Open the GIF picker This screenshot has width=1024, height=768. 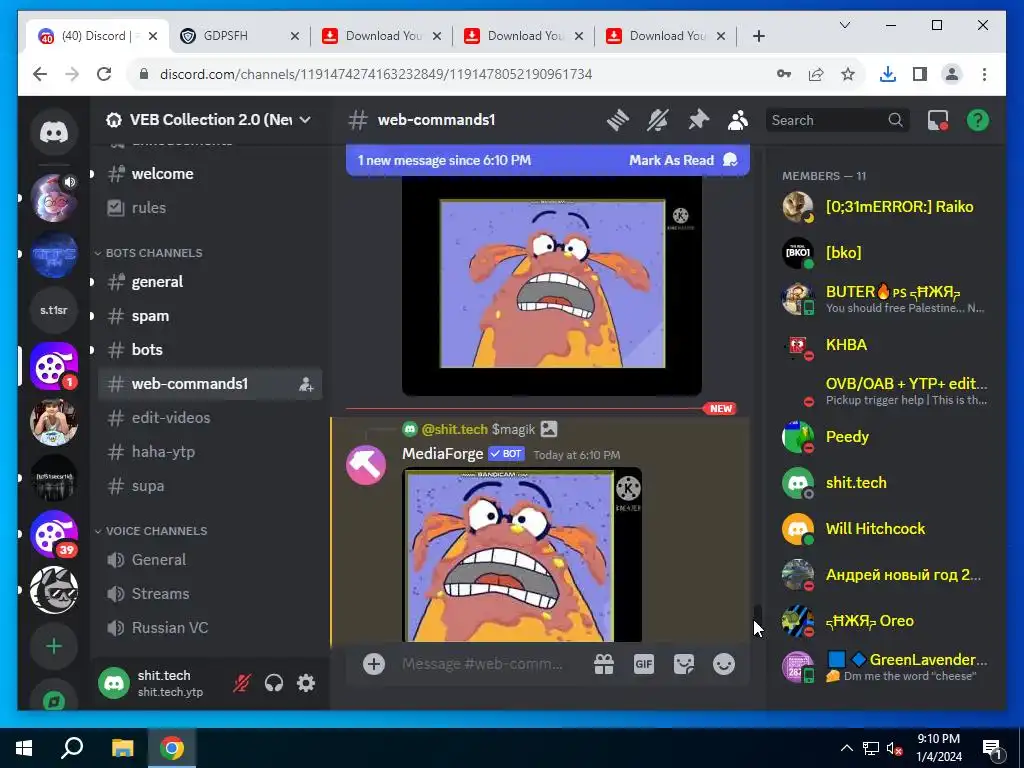644,664
